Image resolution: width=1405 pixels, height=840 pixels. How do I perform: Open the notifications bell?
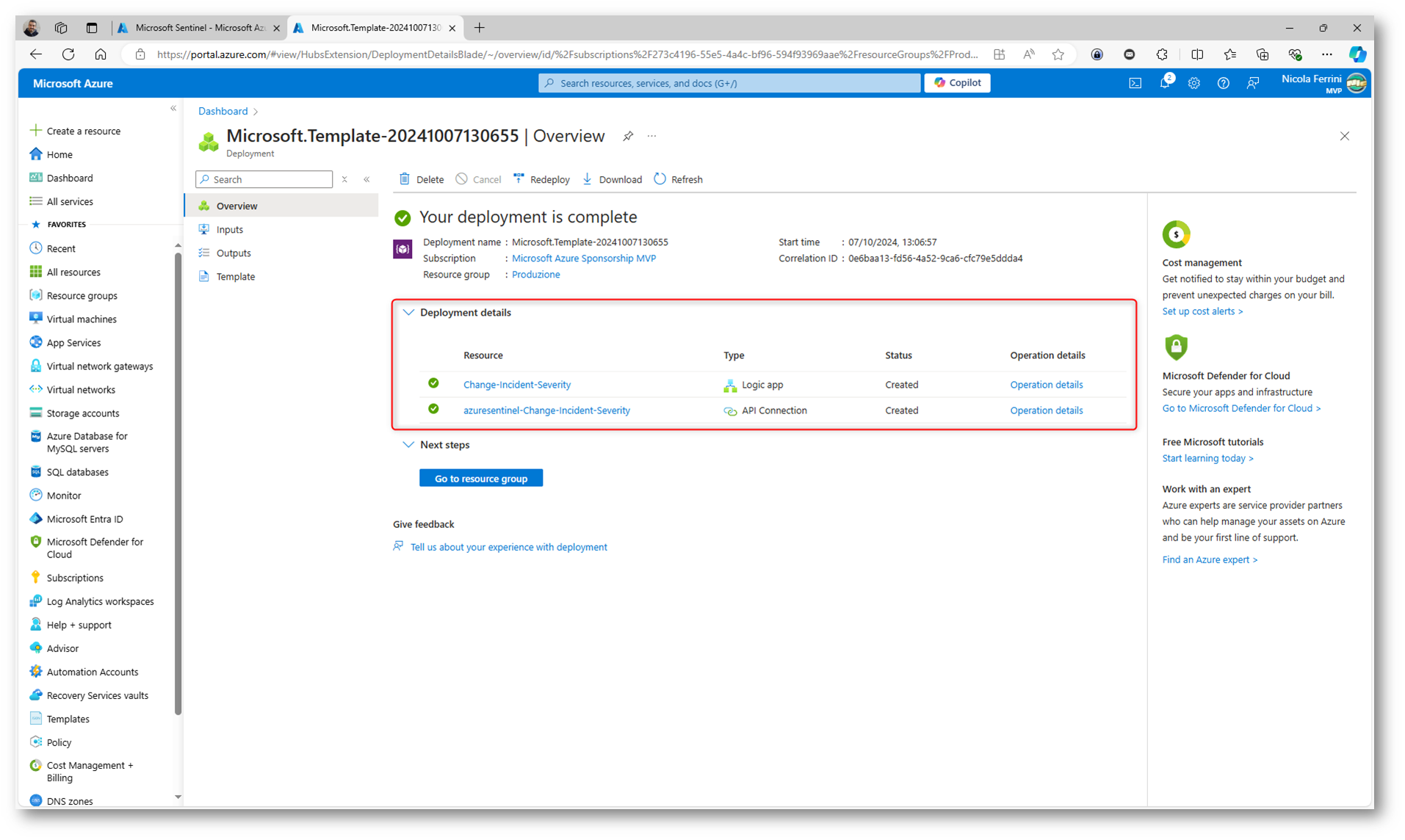tap(1165, 83)
